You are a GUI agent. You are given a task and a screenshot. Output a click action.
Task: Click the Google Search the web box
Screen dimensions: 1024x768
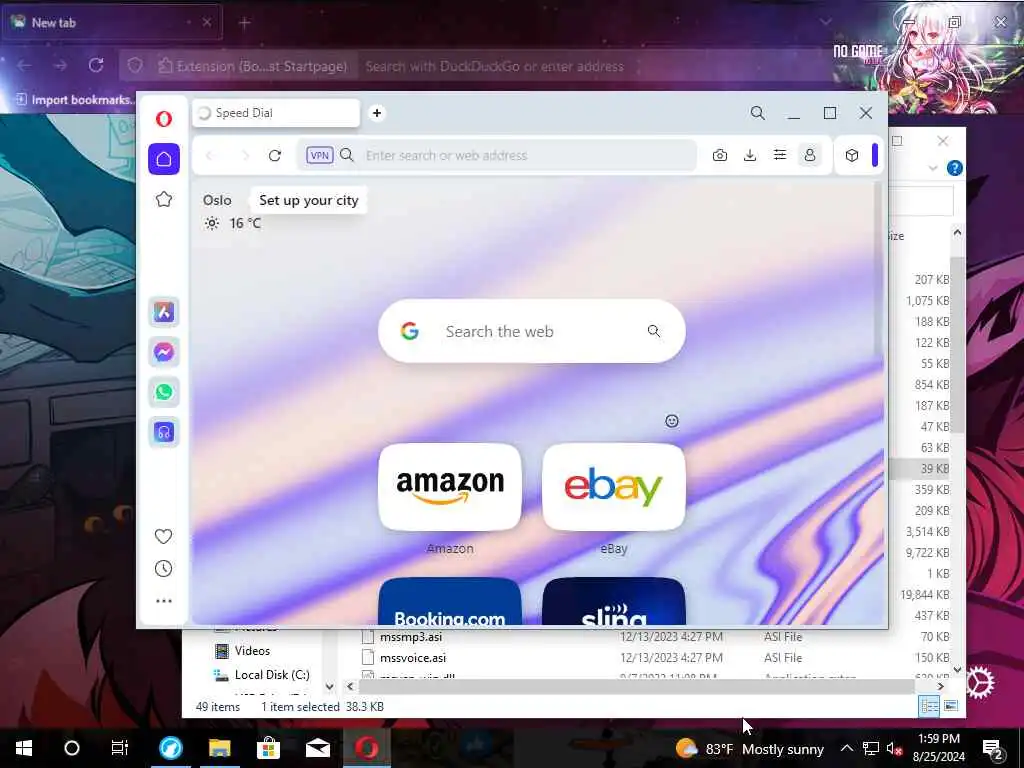(x=532, y=331)
